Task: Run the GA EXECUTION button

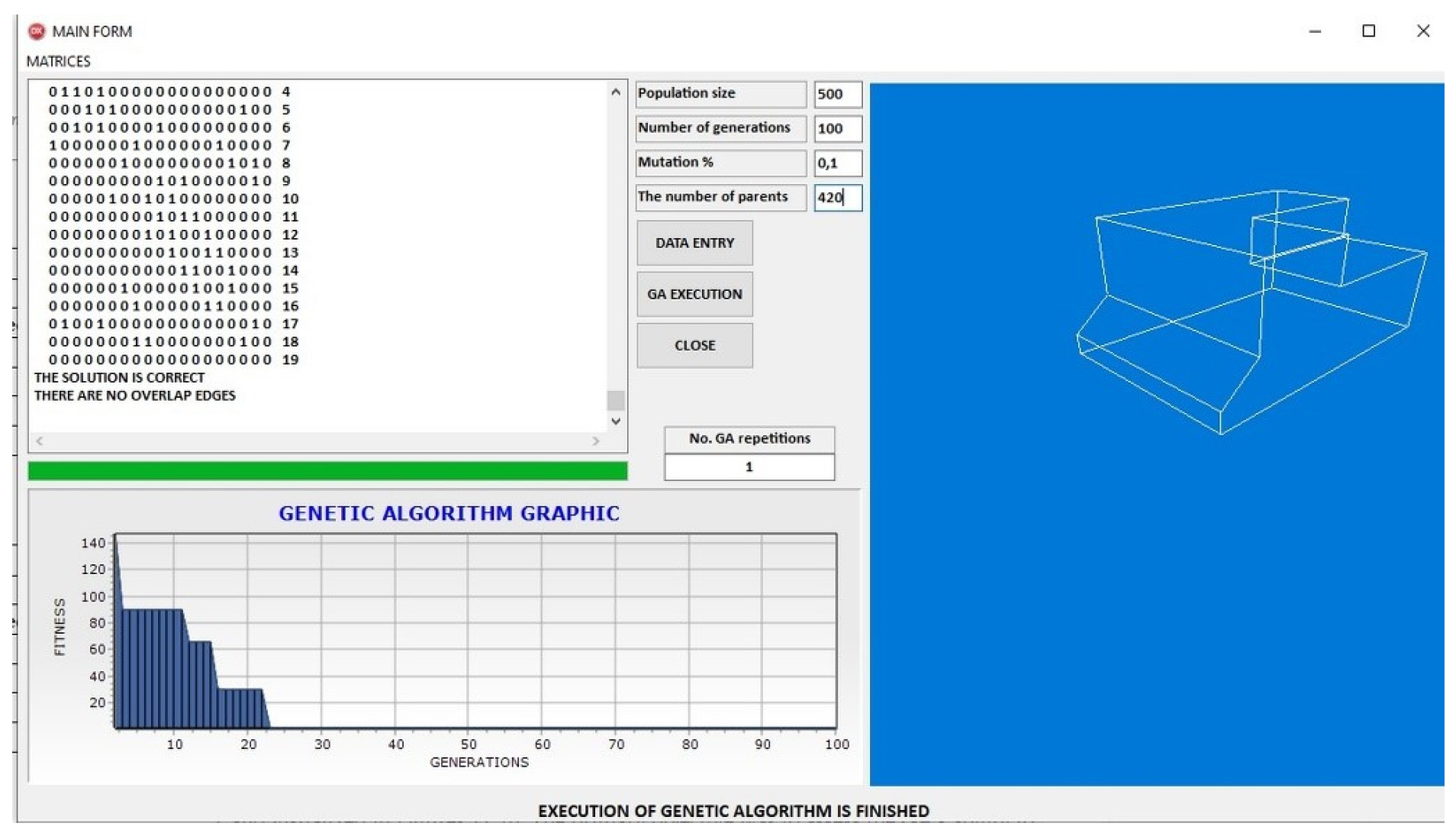Action: pyautogui.click(x=694, y=294)
